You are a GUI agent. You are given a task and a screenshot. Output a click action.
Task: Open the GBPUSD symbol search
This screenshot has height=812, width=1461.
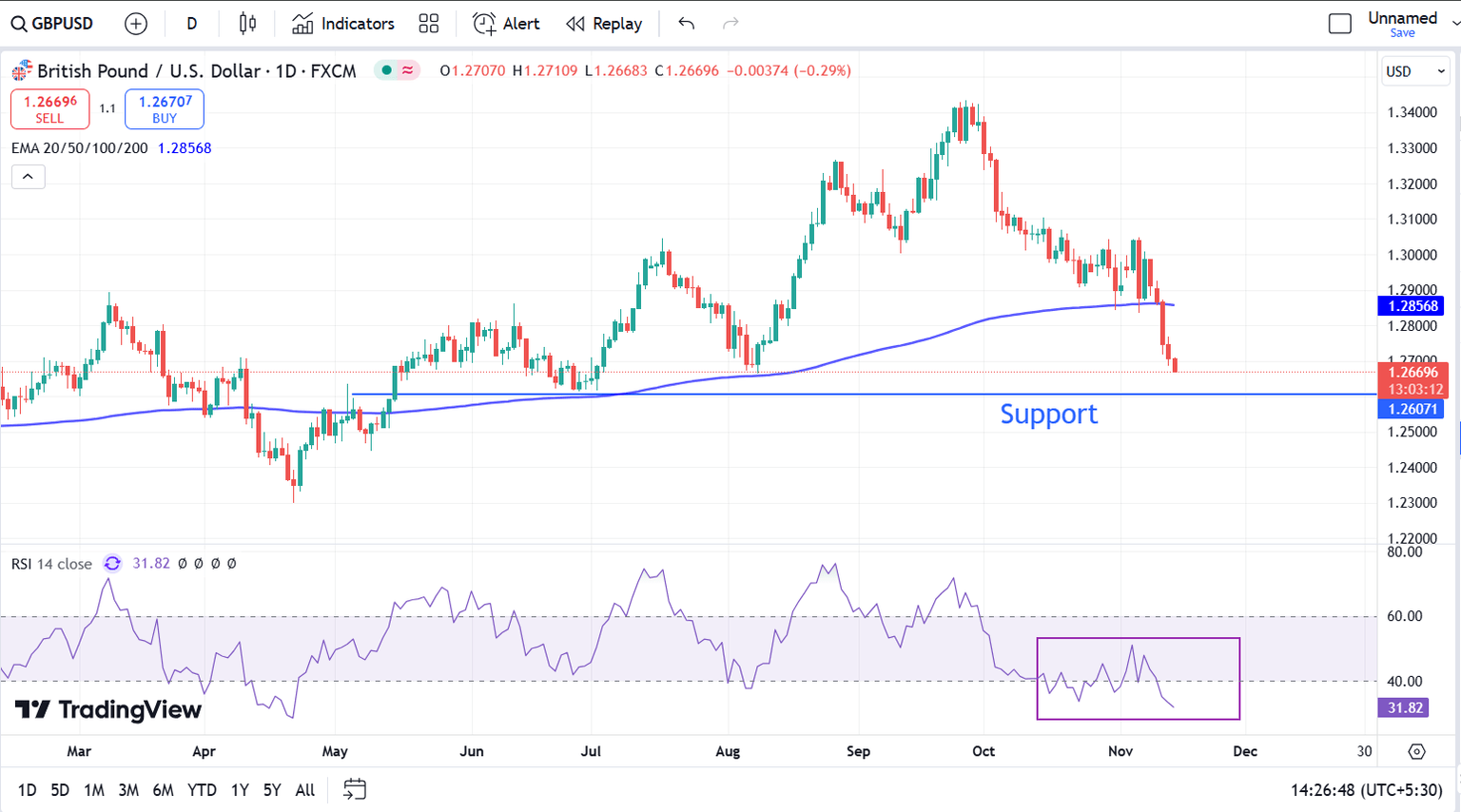pos(52,24)
